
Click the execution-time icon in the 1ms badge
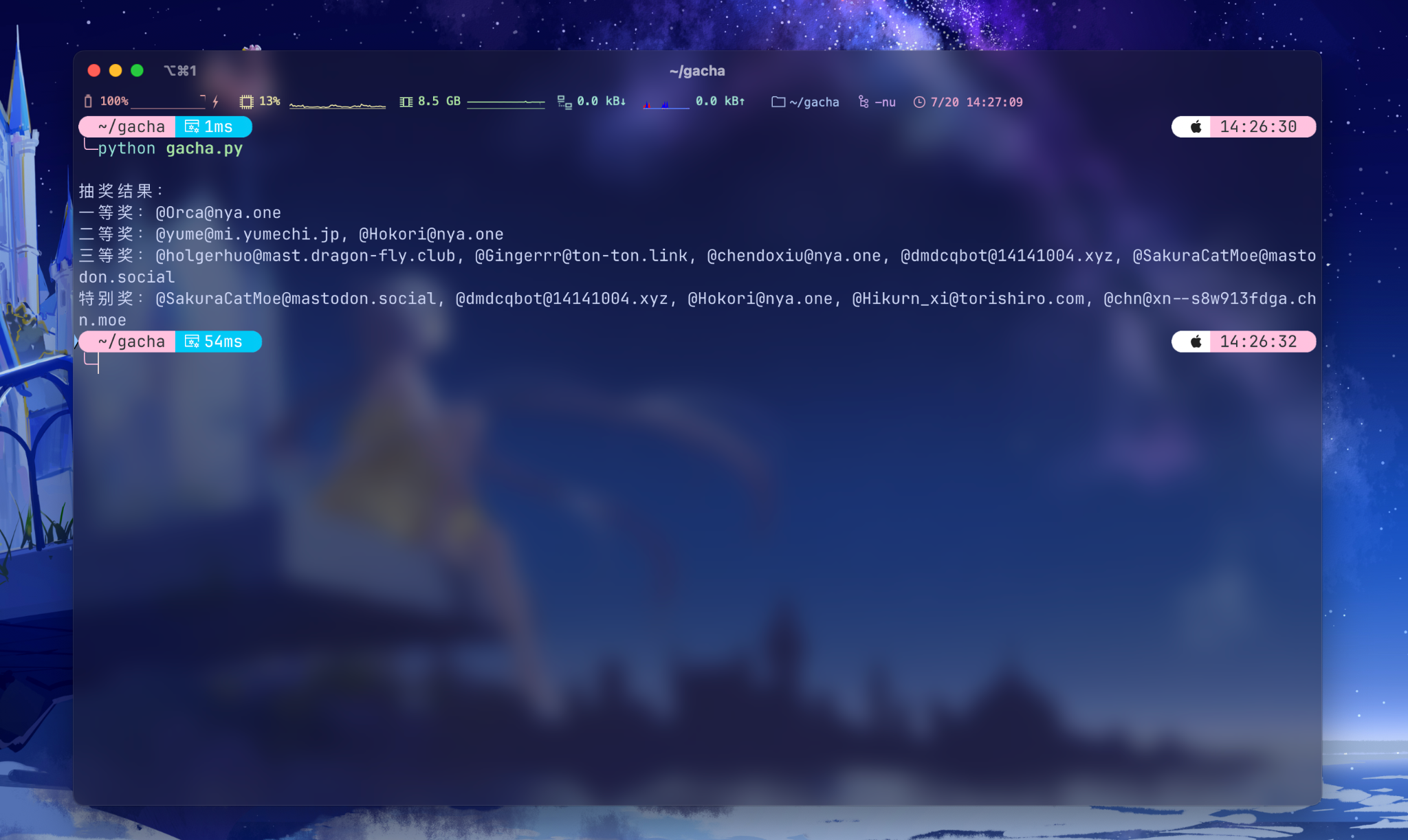(x=191, y=126)
